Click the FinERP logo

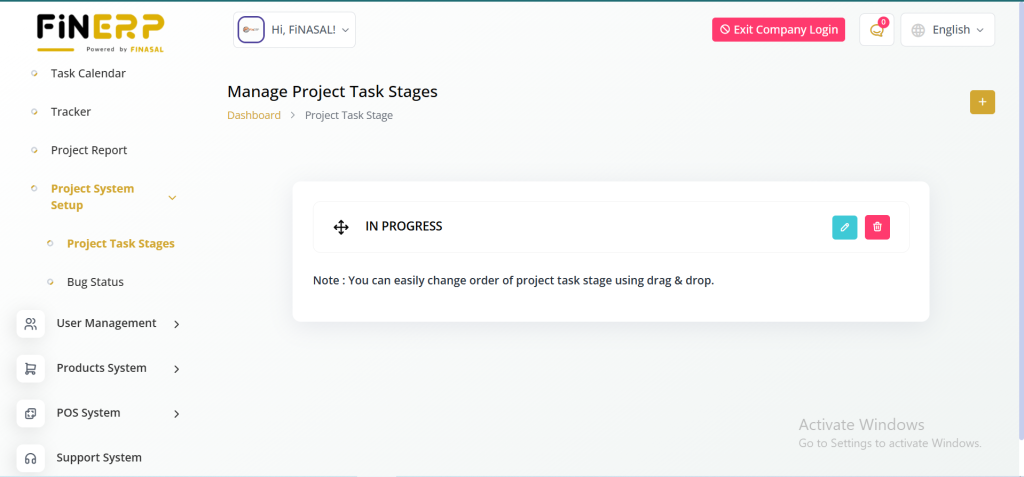pos(100,31)
